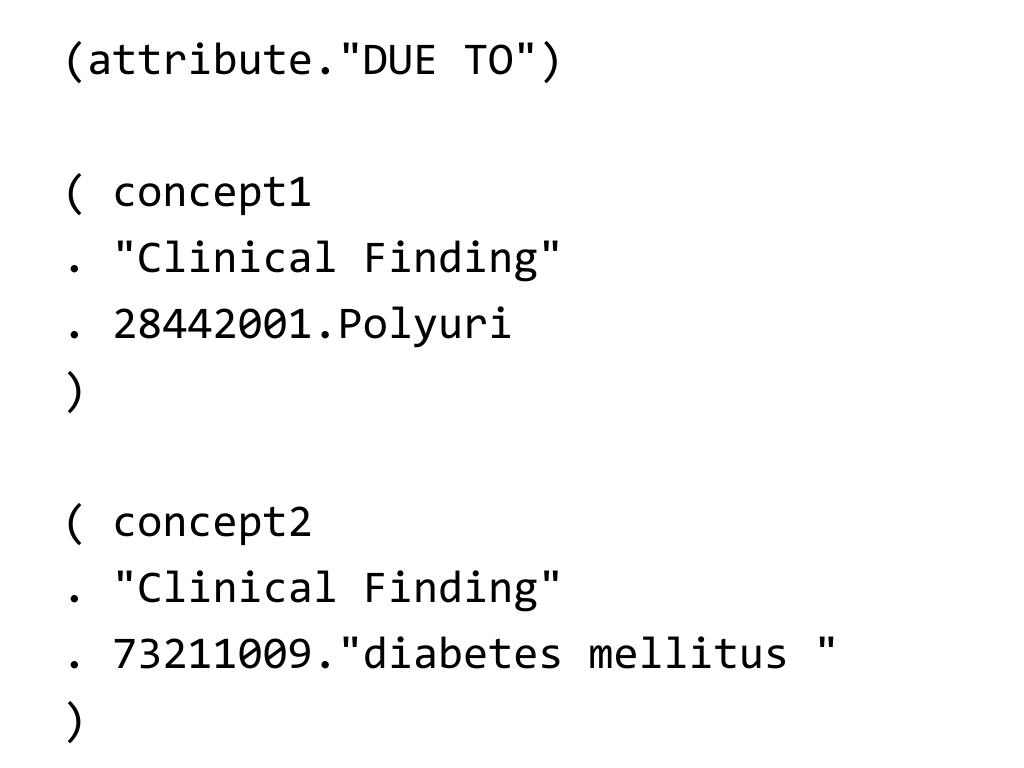
Task: Click the "DUE TO" quoted string
Action: (439, 59)
